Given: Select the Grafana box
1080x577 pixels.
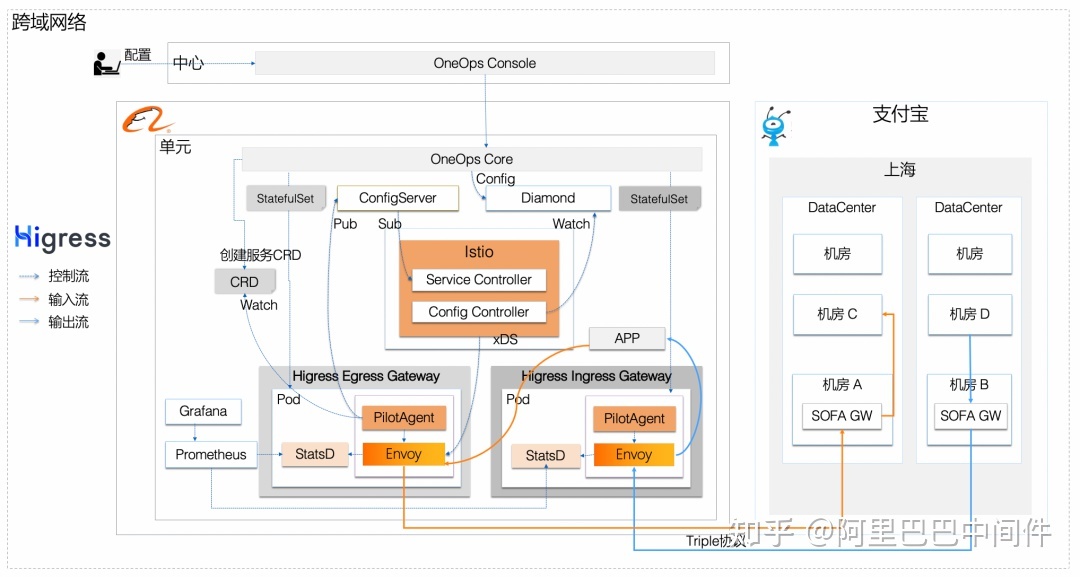Looking at the screenshot, I should point(203,411).
